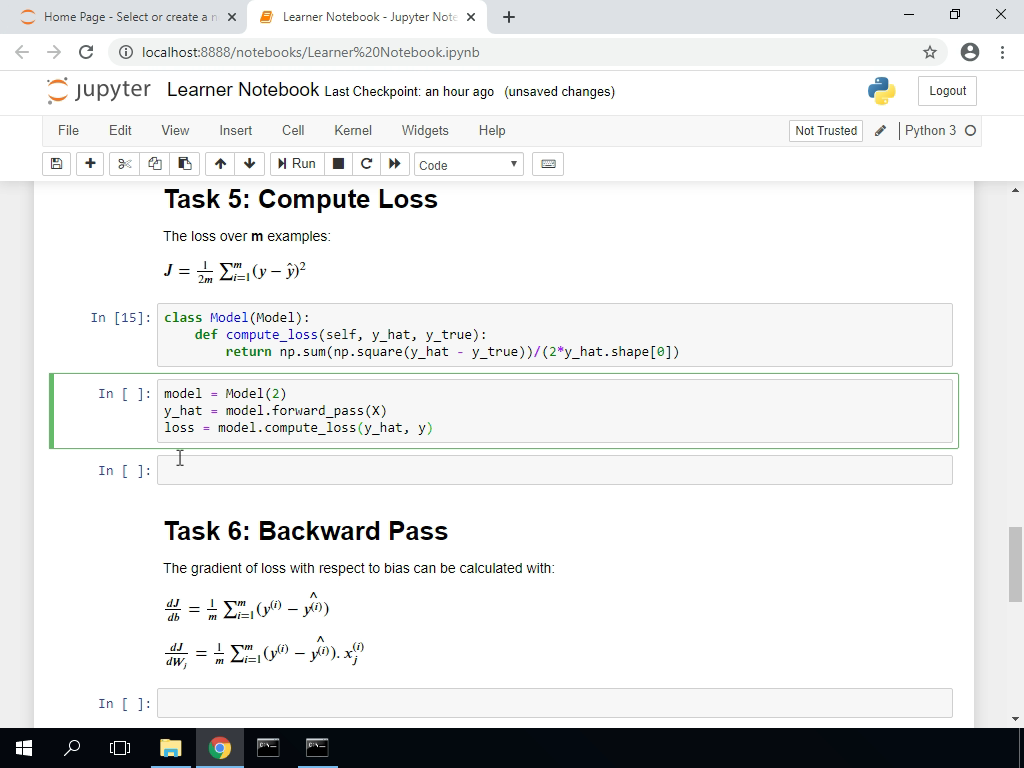Screen dimensions: 1024x768
Task: Run the selected cell
Action: point(296,164)
